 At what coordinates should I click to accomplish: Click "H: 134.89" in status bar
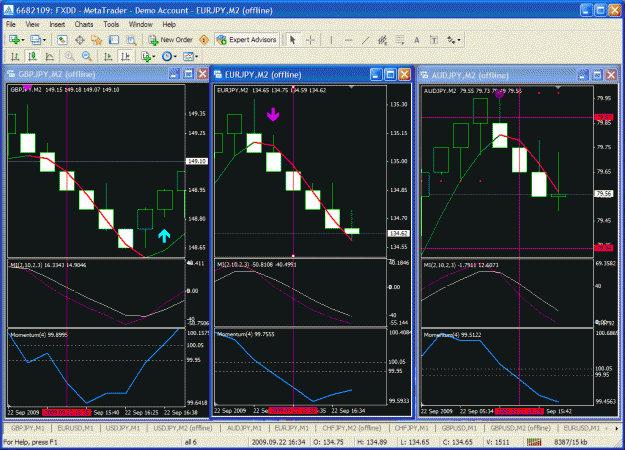373,442
